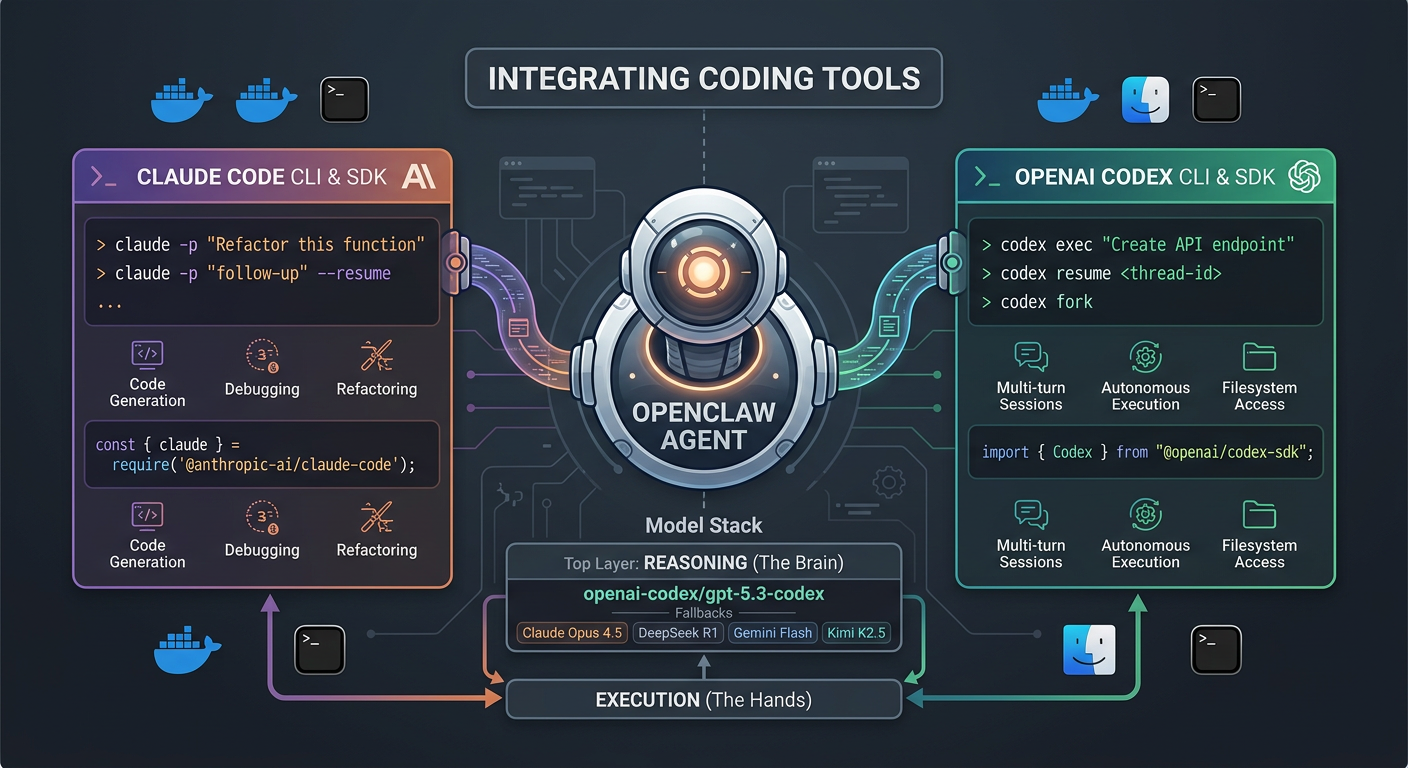Select the Claude Opus 4.5 fallback chip
The image size is (1408, 768).
[x=573, y=633]
